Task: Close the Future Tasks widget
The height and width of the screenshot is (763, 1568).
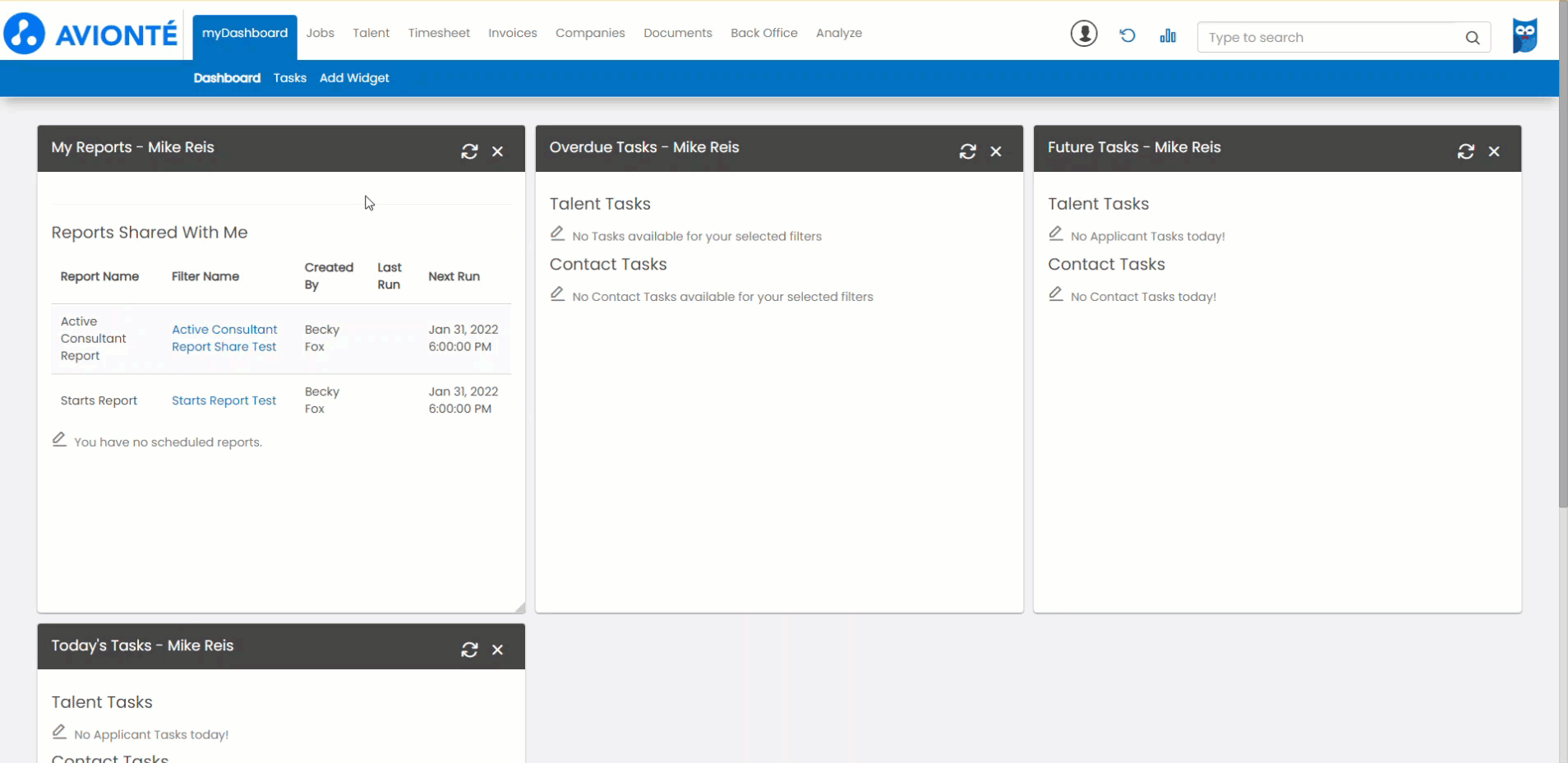Action: 1494,151
